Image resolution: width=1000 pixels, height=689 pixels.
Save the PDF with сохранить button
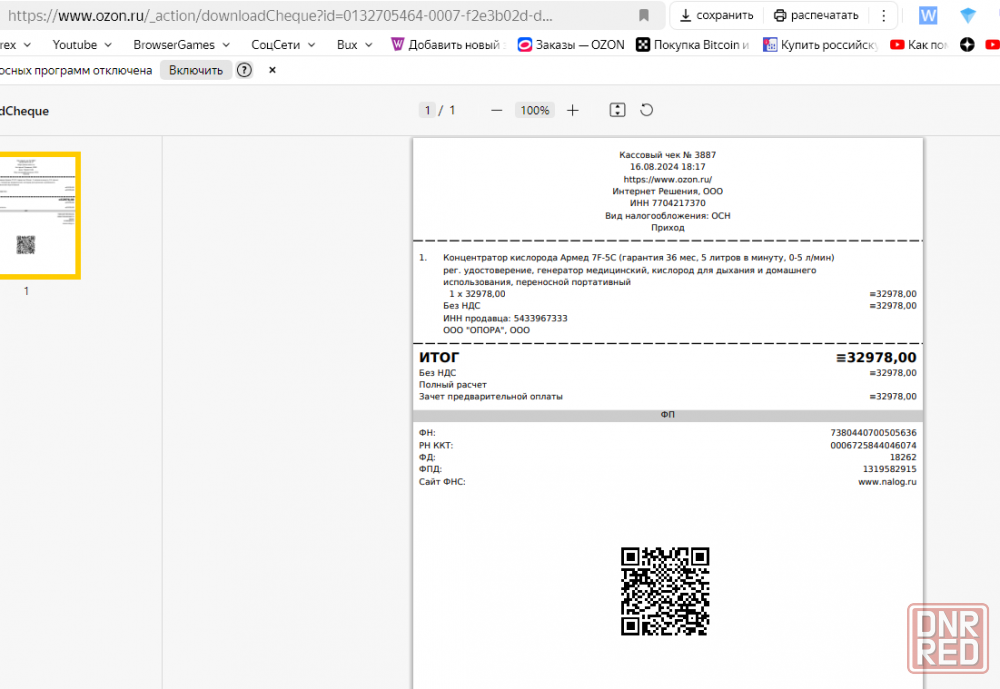coord(716,15)
